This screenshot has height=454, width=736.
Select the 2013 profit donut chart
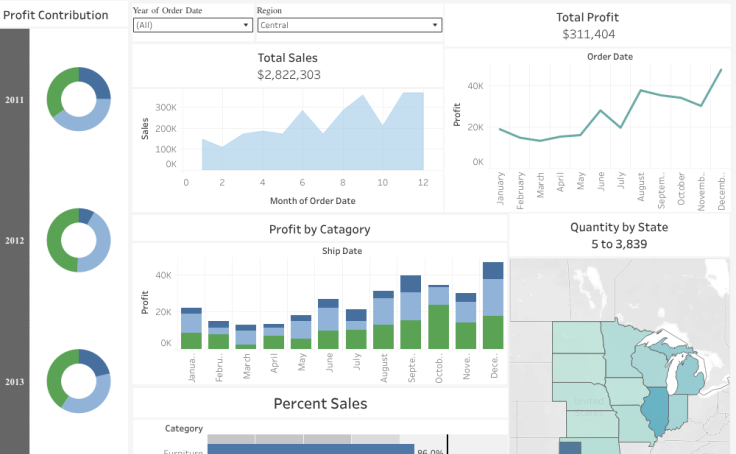(x=79, y=381)
